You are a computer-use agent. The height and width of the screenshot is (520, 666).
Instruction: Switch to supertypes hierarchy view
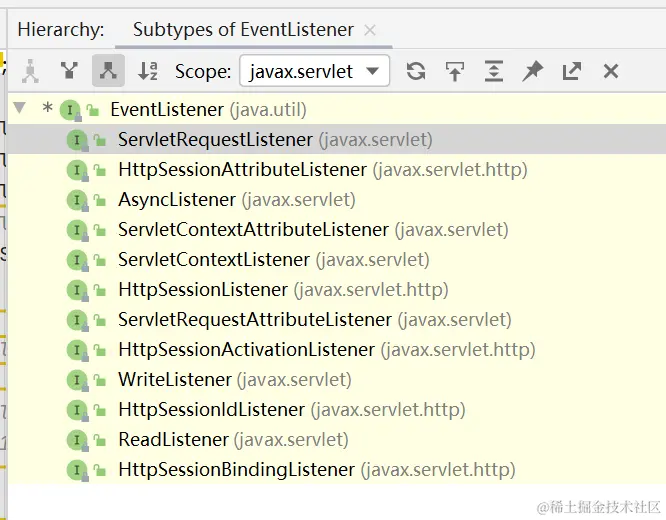69,70
